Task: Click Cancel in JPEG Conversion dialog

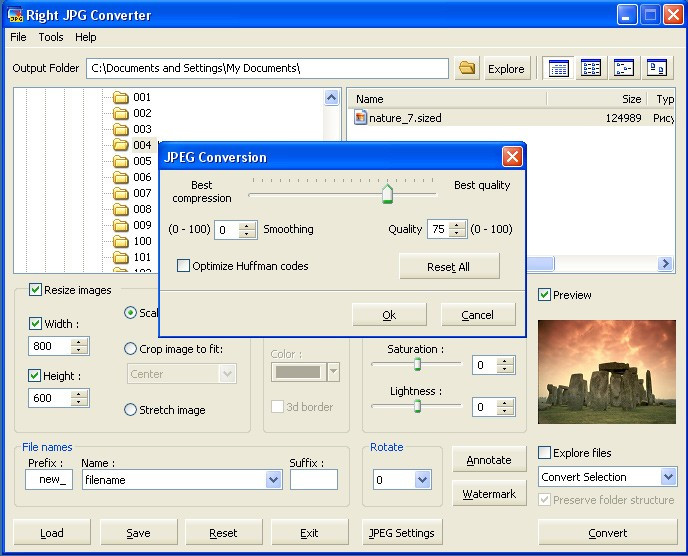Action: coord(477,315)
